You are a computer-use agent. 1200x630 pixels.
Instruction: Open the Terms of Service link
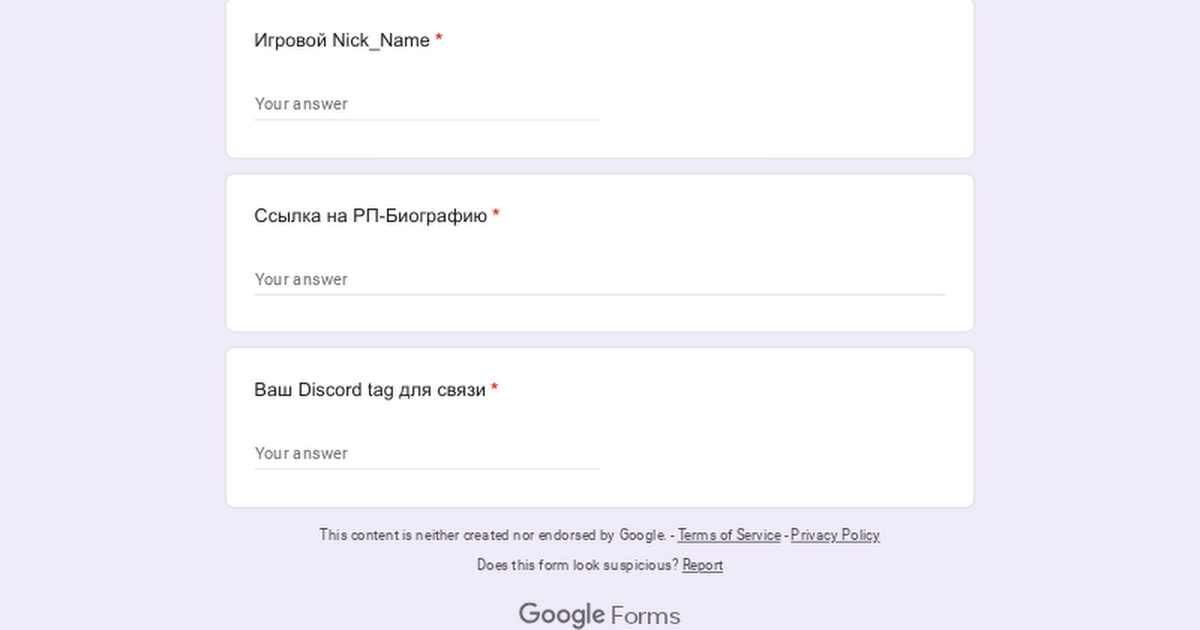pyautogui.click(x=729, y=535)
